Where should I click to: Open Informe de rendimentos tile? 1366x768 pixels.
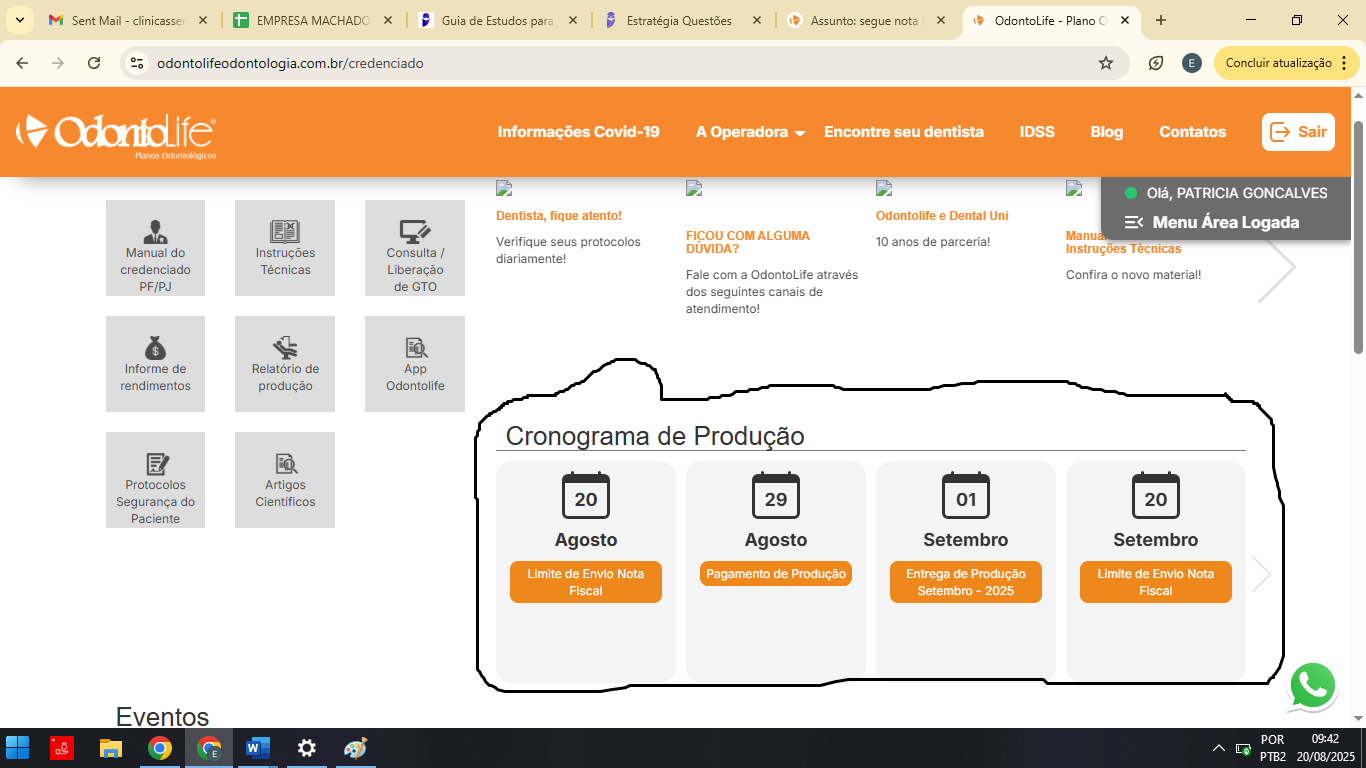(155, 364)
